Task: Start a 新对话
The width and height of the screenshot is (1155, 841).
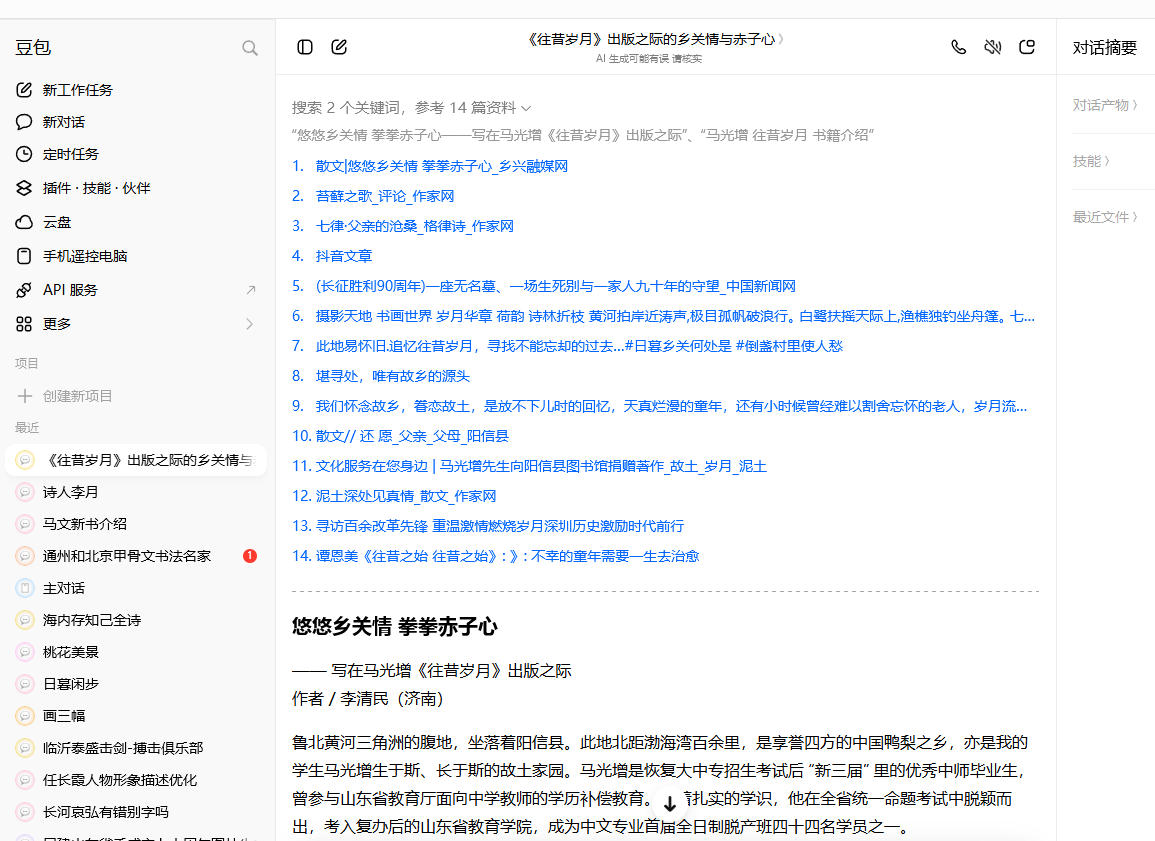Action: pyautogui.click(x=137, y=122)
